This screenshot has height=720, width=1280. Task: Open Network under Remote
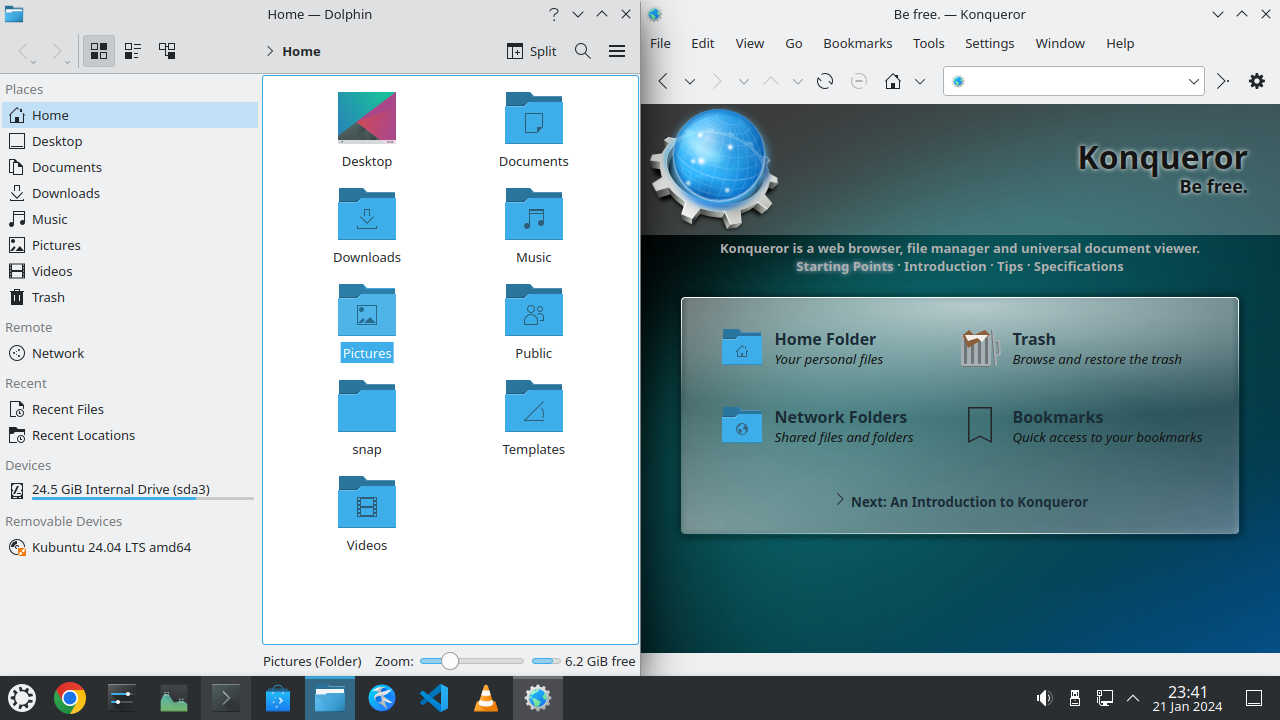coord(129,353)
